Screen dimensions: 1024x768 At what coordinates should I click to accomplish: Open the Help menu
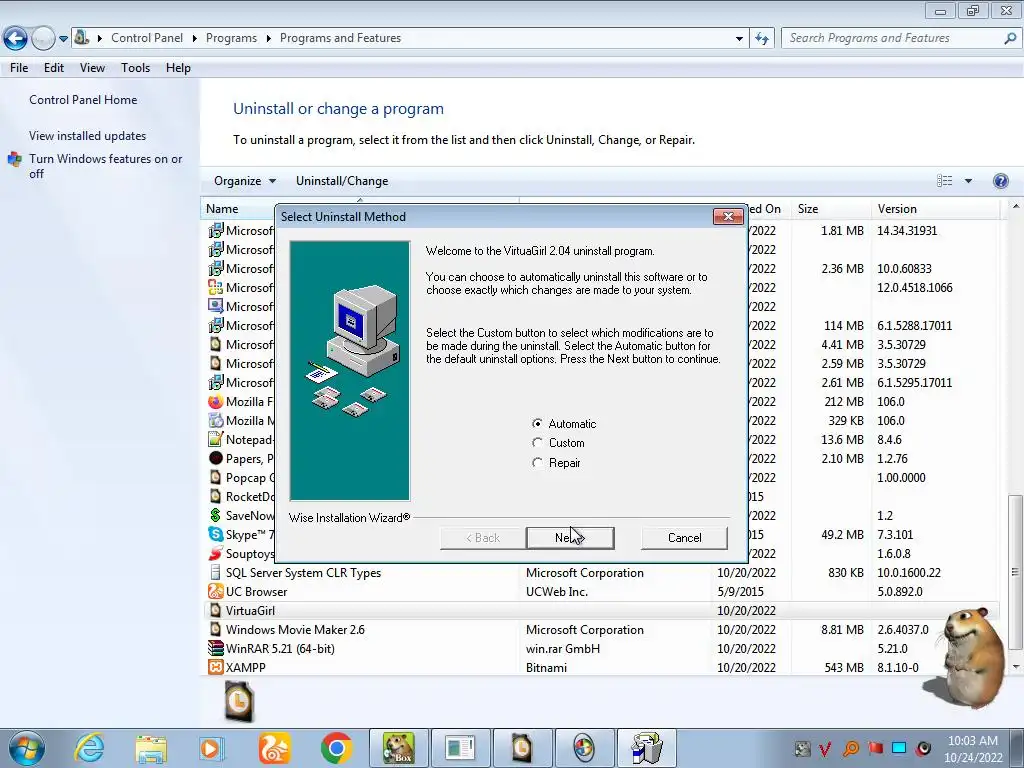[x=178, y=68]
